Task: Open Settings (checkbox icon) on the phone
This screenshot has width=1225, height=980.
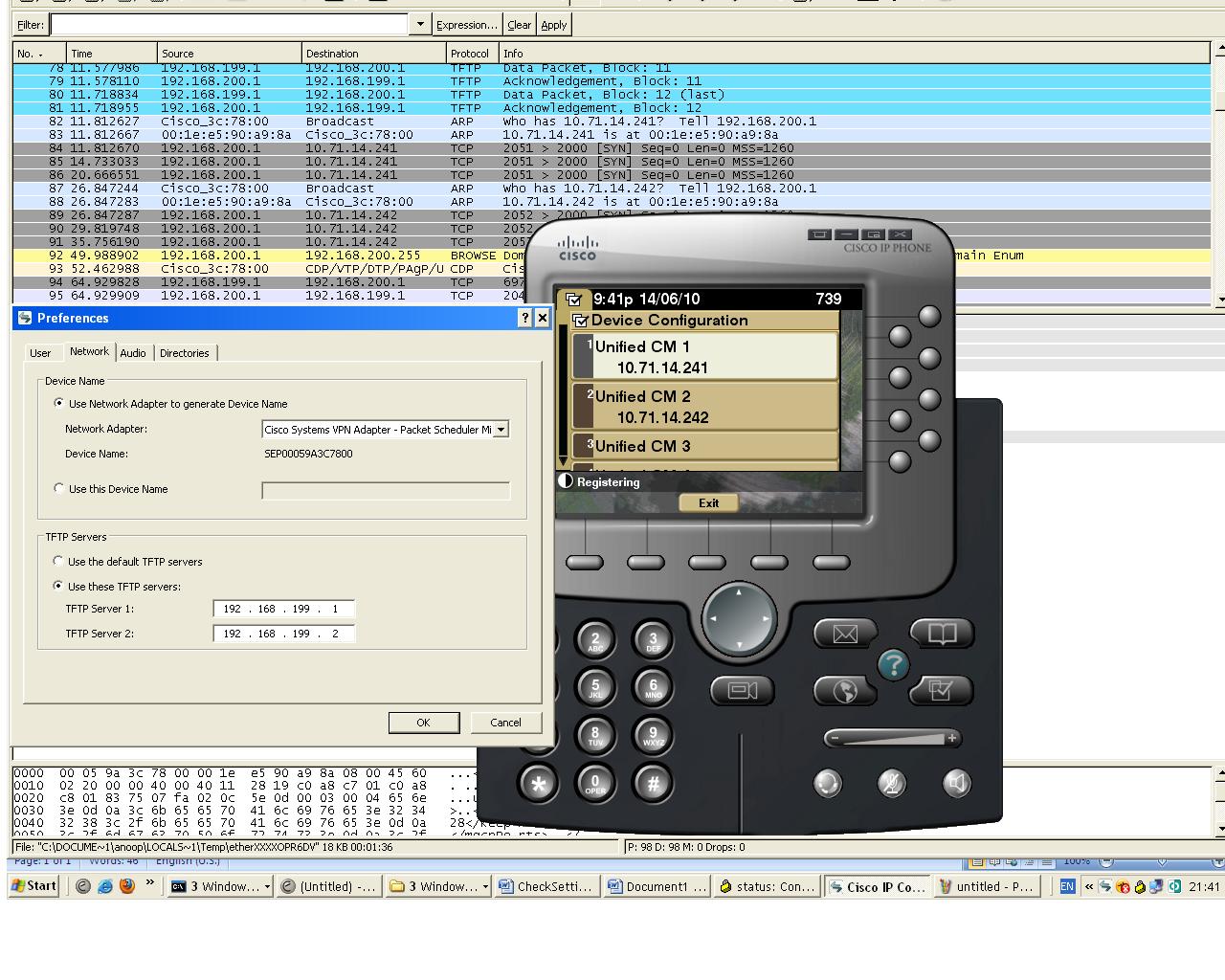Action: [x=942, y=691]
